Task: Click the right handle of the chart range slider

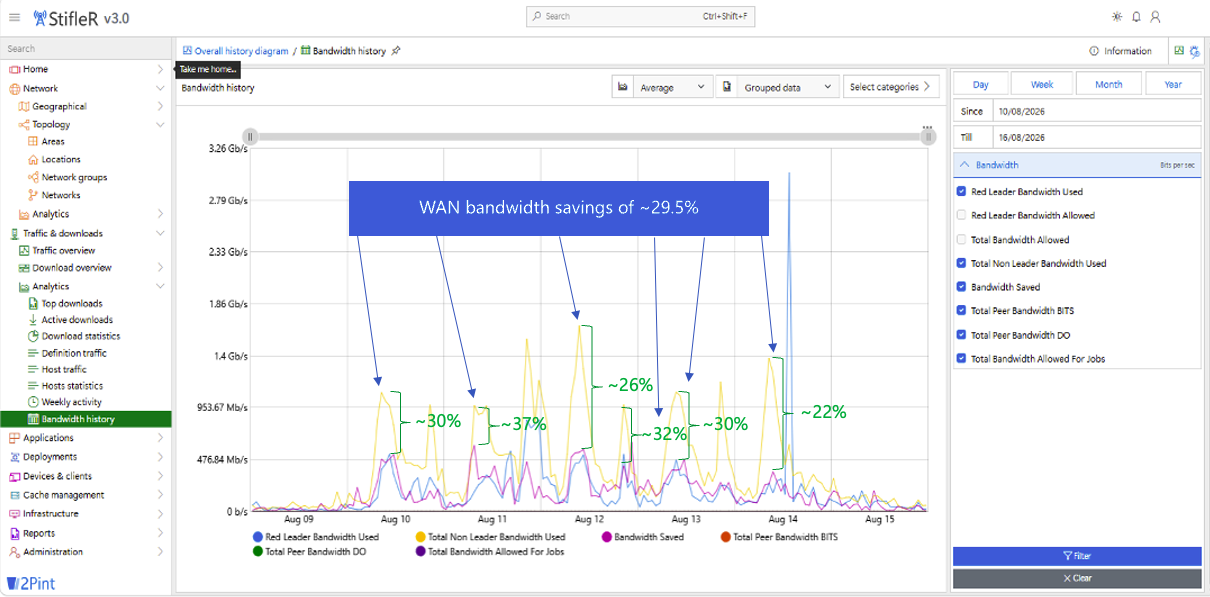Action: click(x=928, y=138)
